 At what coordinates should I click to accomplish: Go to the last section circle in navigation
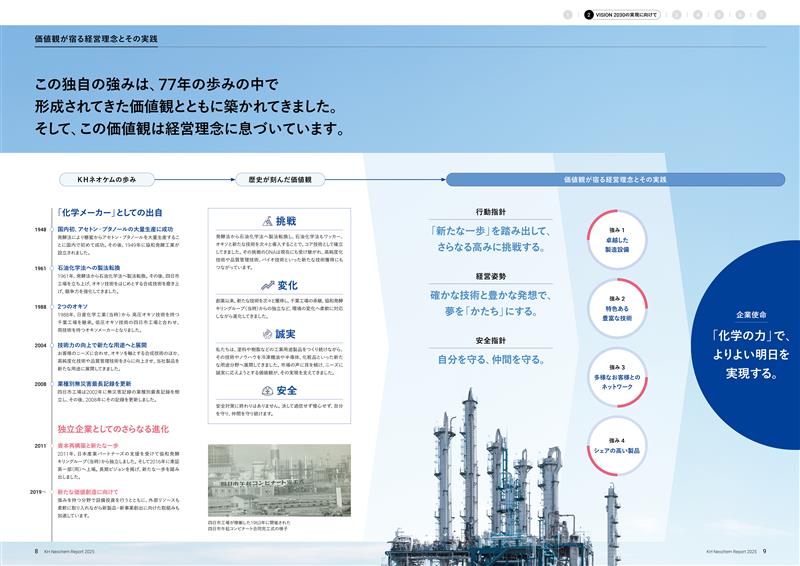point(761,15)
